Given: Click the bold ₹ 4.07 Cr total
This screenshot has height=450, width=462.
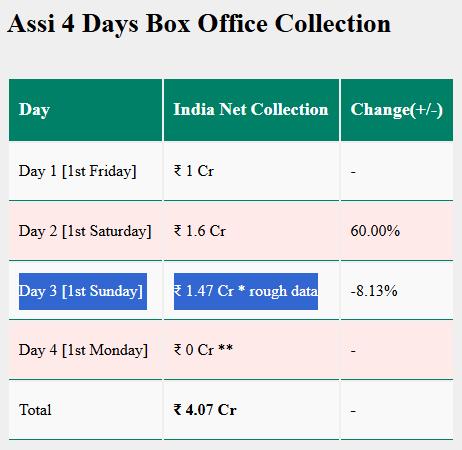Looking at the screenshot, I should (205, 410).
